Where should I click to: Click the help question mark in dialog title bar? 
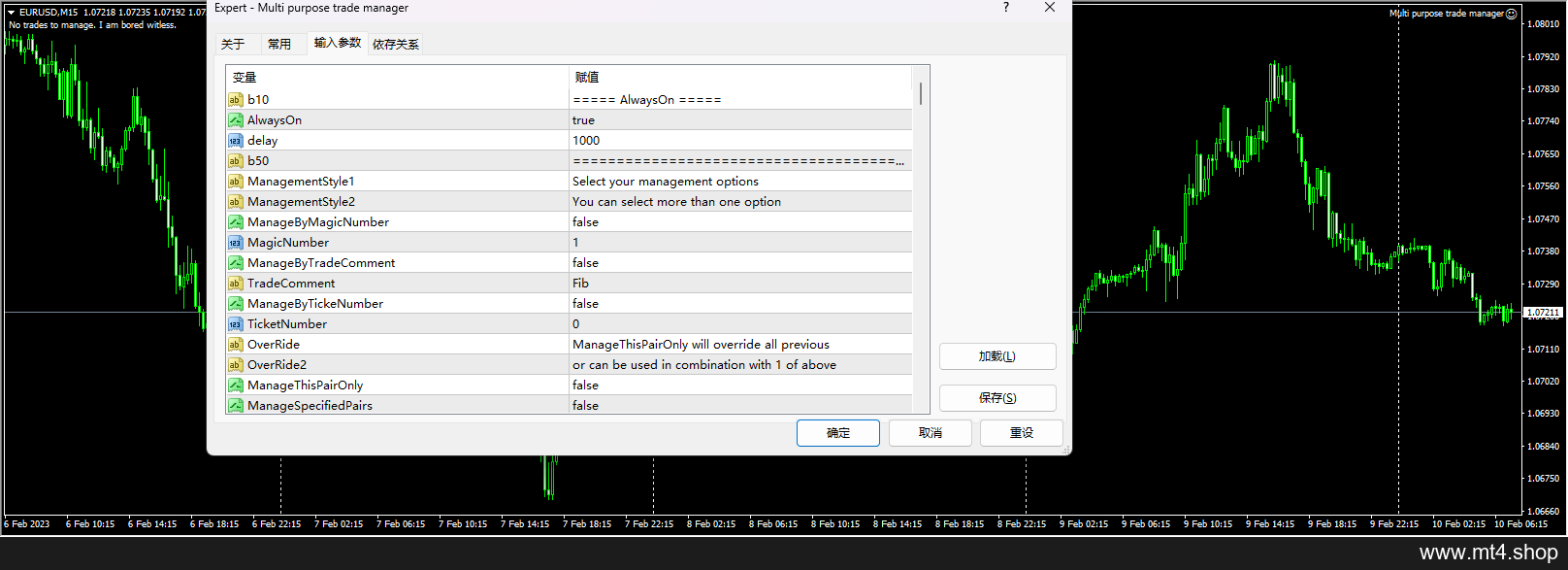click(x=1005, y=8)
